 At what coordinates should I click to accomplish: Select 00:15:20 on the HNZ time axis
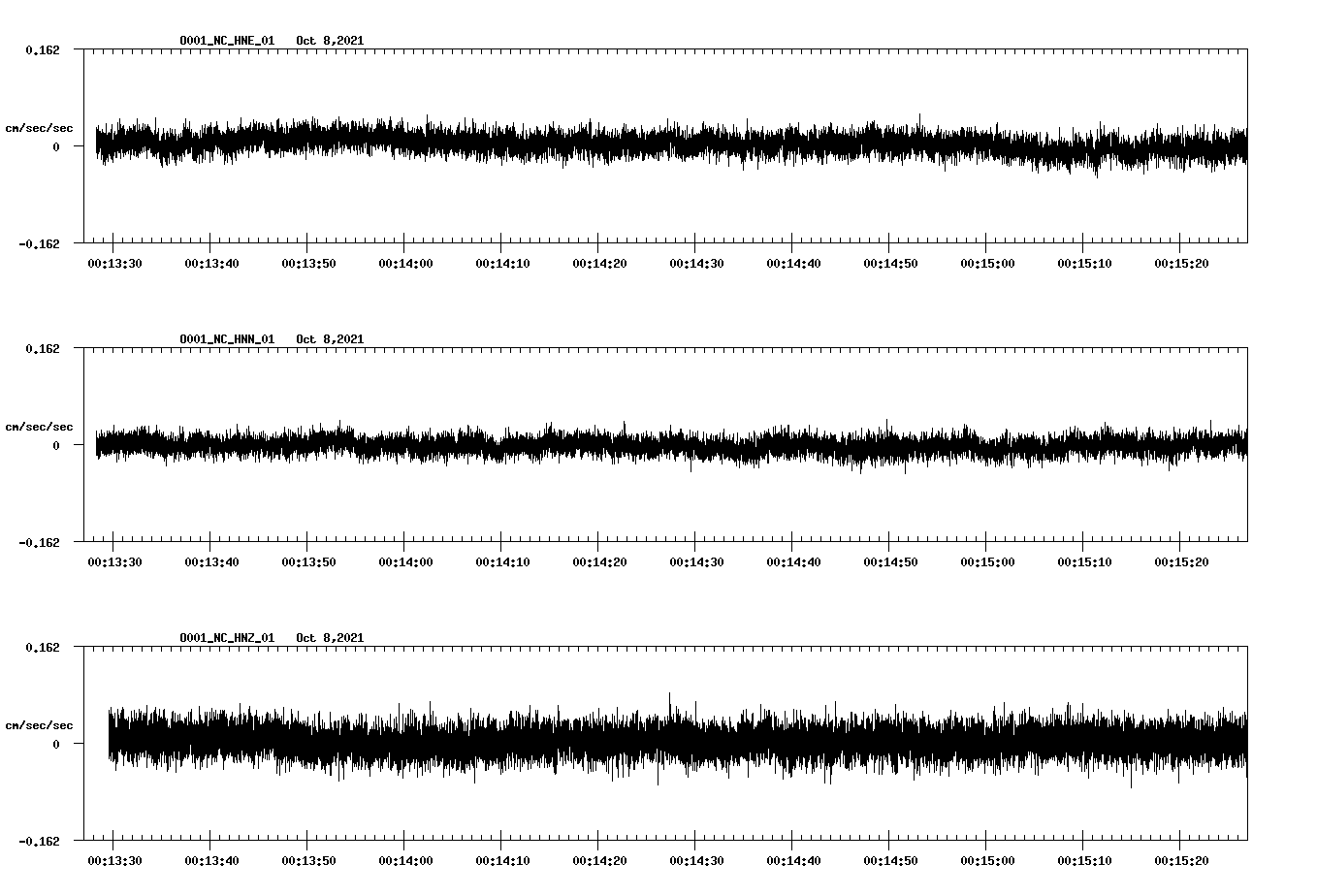(1181, 861)
